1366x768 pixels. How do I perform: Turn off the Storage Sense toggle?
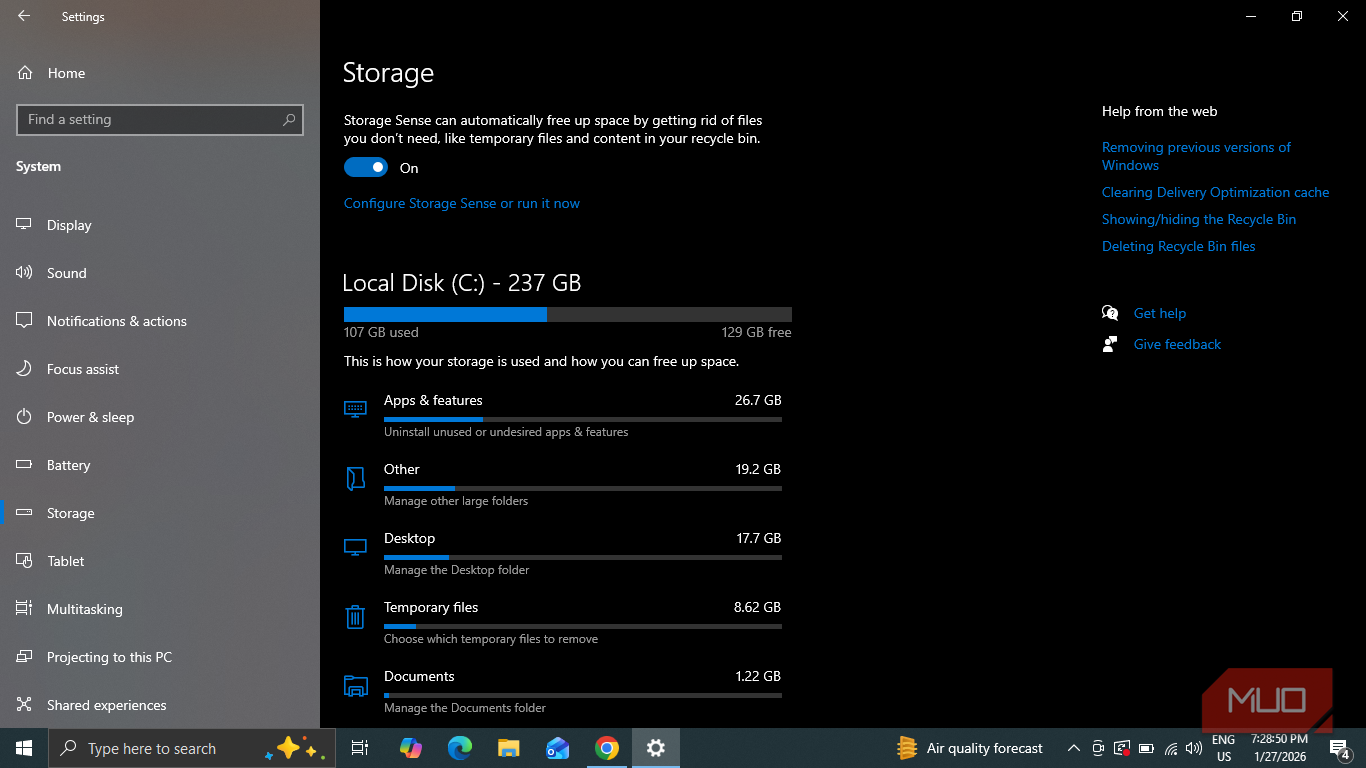point(365,168)
